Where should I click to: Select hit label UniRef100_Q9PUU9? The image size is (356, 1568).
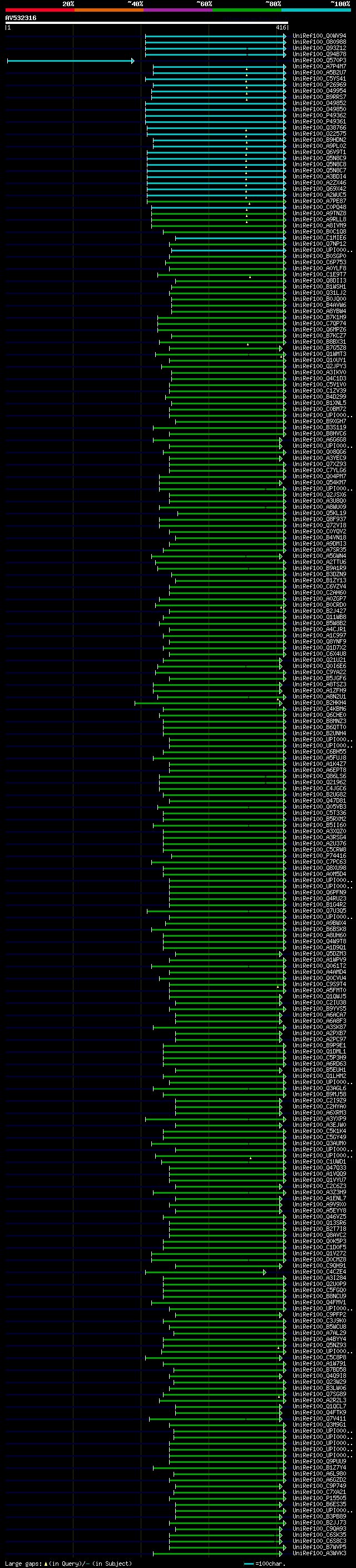[x=319, y=1461]
